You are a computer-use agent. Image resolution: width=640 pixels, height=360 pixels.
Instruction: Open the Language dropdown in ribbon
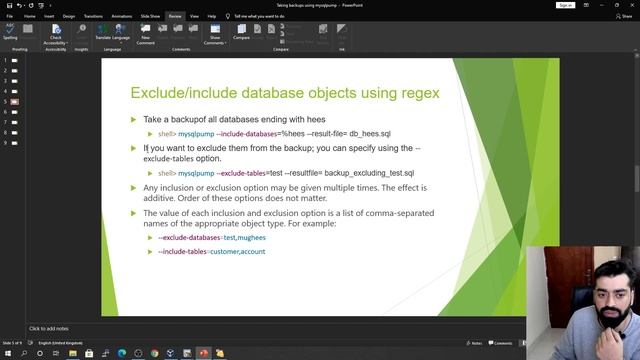(x=120, y=33)
